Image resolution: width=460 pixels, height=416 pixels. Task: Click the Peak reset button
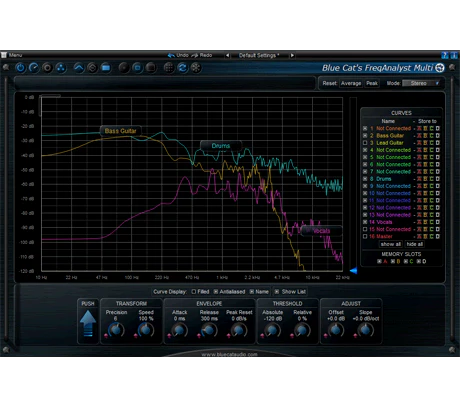(x=372, y=83)
